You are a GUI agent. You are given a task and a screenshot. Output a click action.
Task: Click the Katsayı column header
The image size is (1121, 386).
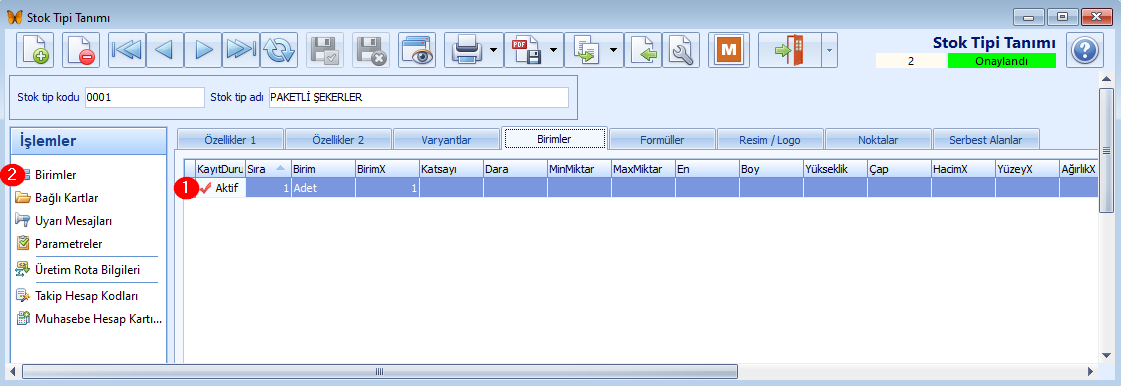pos(451,169)
